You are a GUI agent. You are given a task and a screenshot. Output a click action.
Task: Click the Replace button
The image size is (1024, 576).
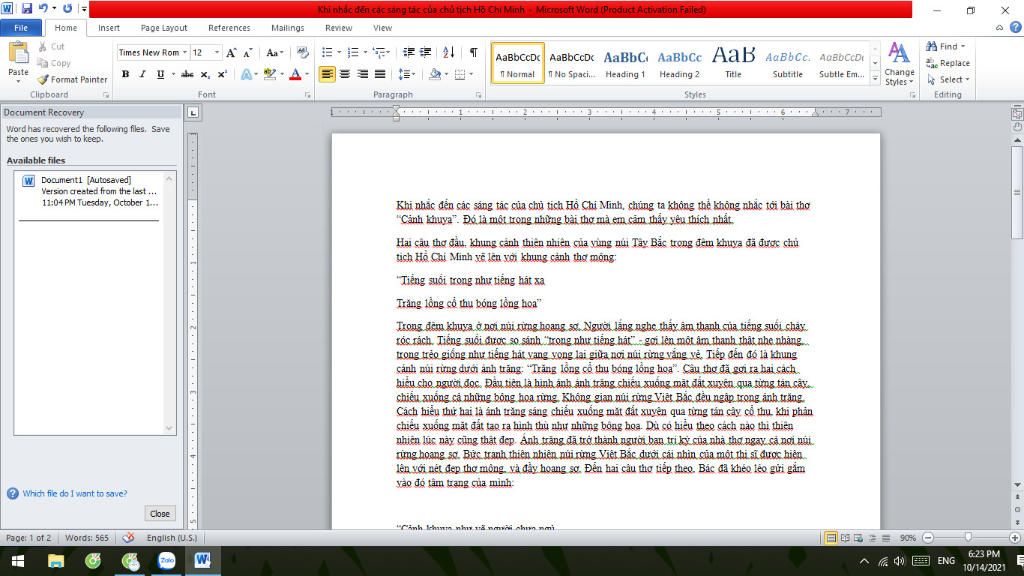(948, 63)
